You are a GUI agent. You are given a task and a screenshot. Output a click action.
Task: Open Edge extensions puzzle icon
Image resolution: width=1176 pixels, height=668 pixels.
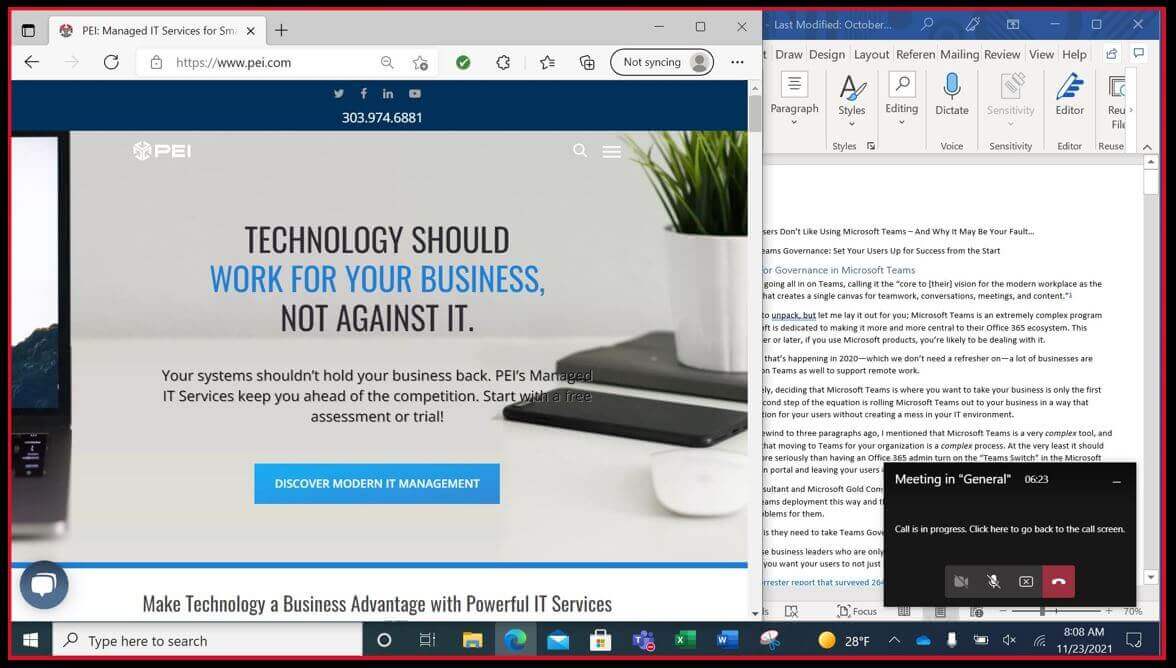pyautogui.click(x=503, y=62)
